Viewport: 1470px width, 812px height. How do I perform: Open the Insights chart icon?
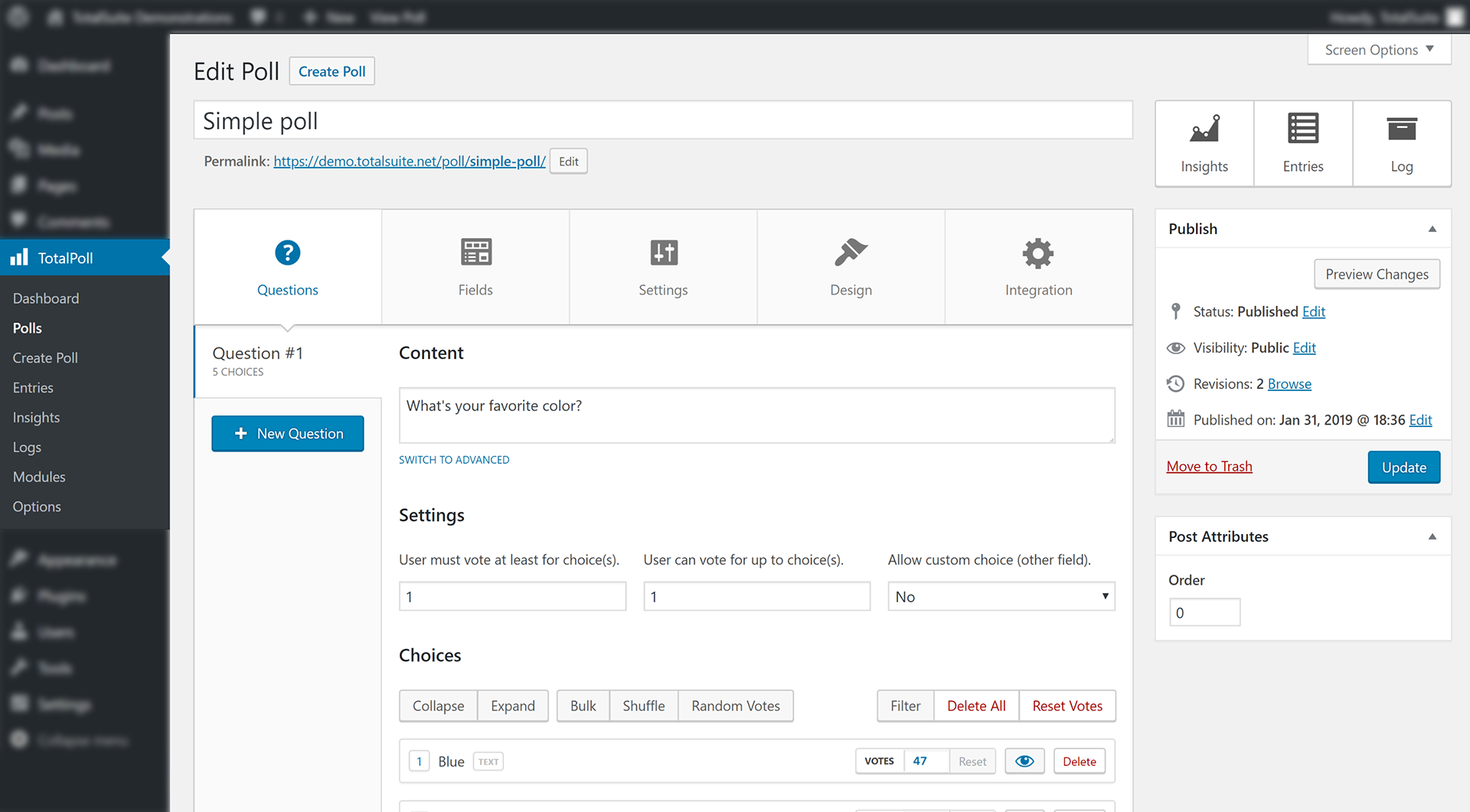click(x=1204, y=129)
